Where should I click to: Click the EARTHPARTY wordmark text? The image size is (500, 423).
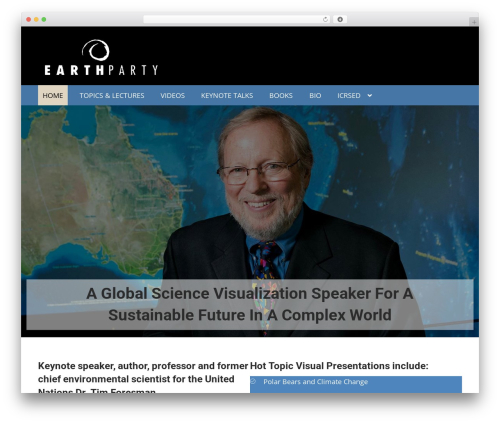[x=101, y=70]
